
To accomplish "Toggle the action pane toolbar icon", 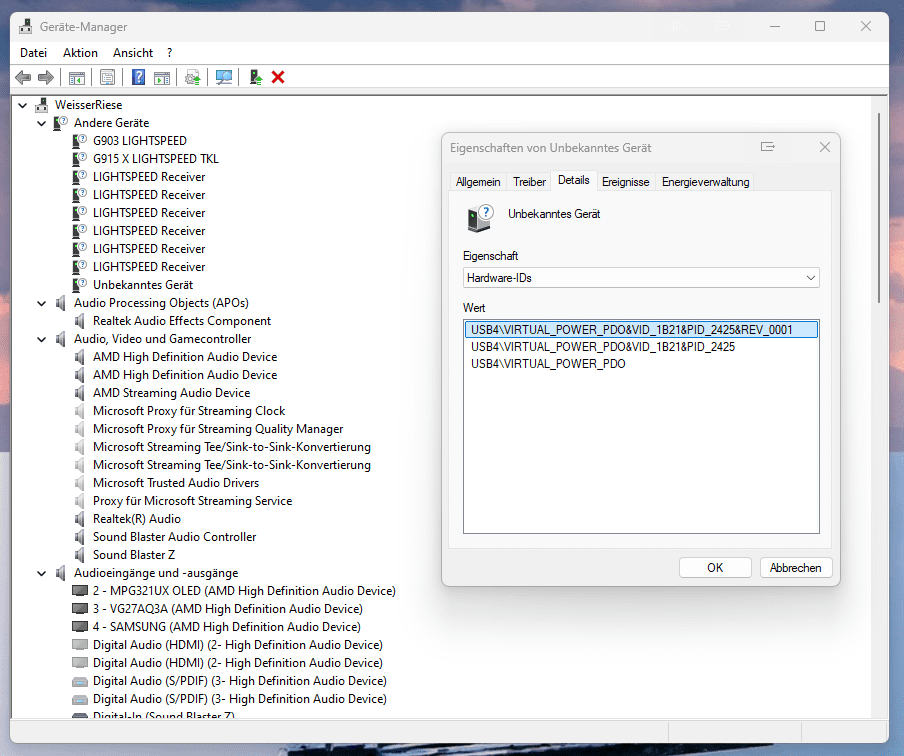I will point(162,77).
